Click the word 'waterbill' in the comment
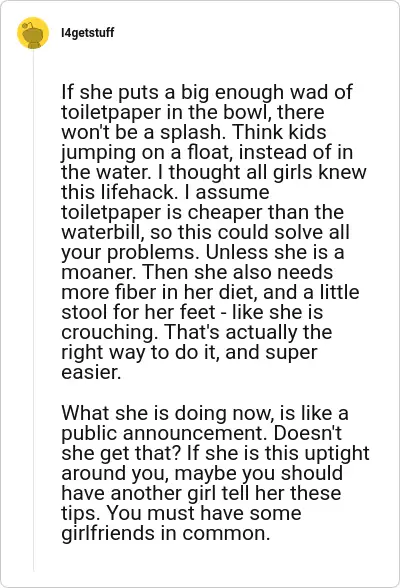The height and width of the screenshot is (588, 400). coord(102,232)
